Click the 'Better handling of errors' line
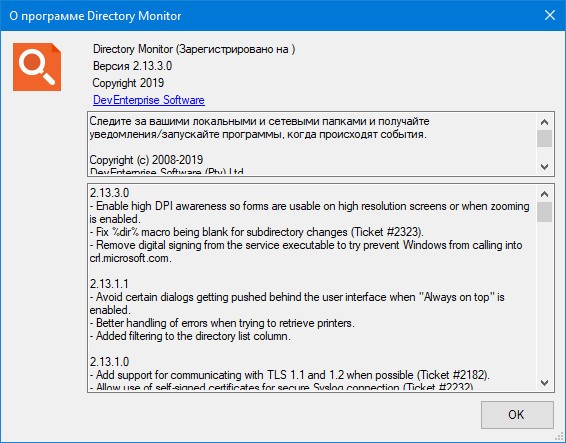Screen dimensions: 566x443 pyautogui.click(x=222, y=323)
